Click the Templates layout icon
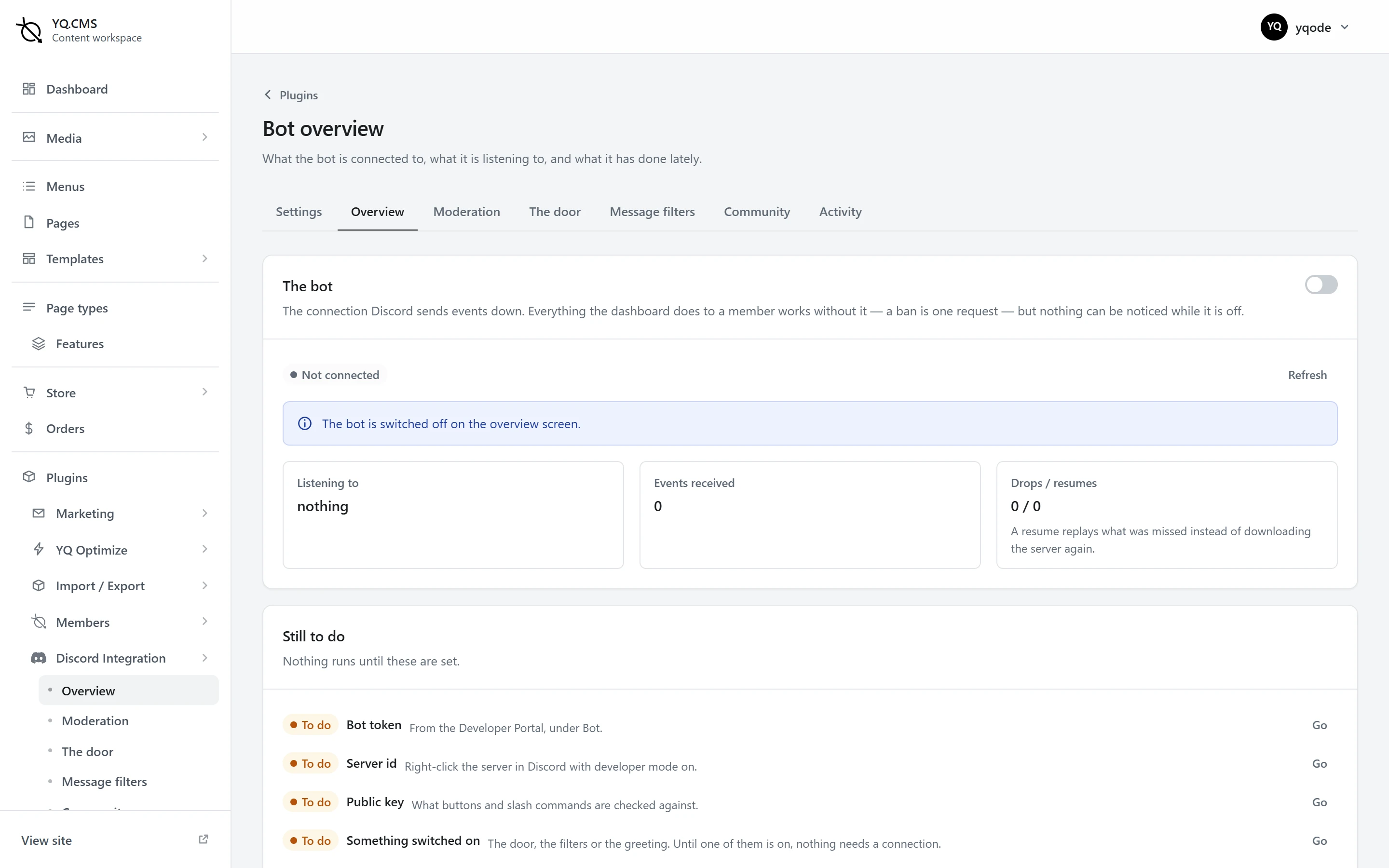Screen dimensions: 1389x868 point(29,258)
